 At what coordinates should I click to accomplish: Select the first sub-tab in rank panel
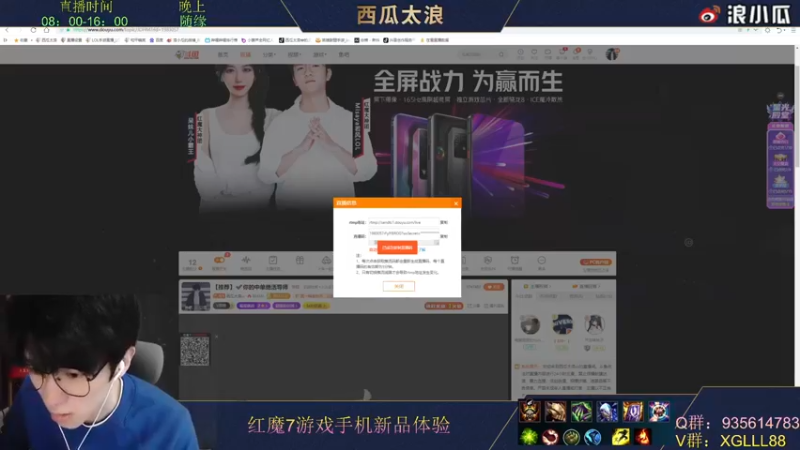[523, 296]
